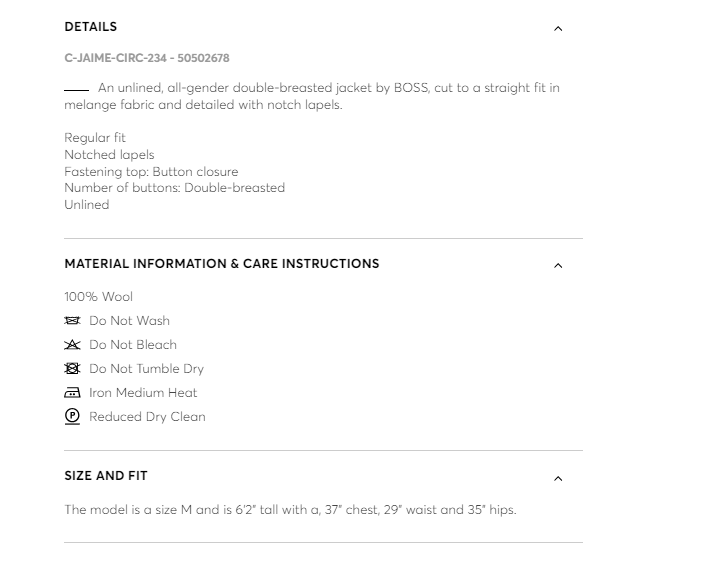Click the Regular fit line

(95, 138)
